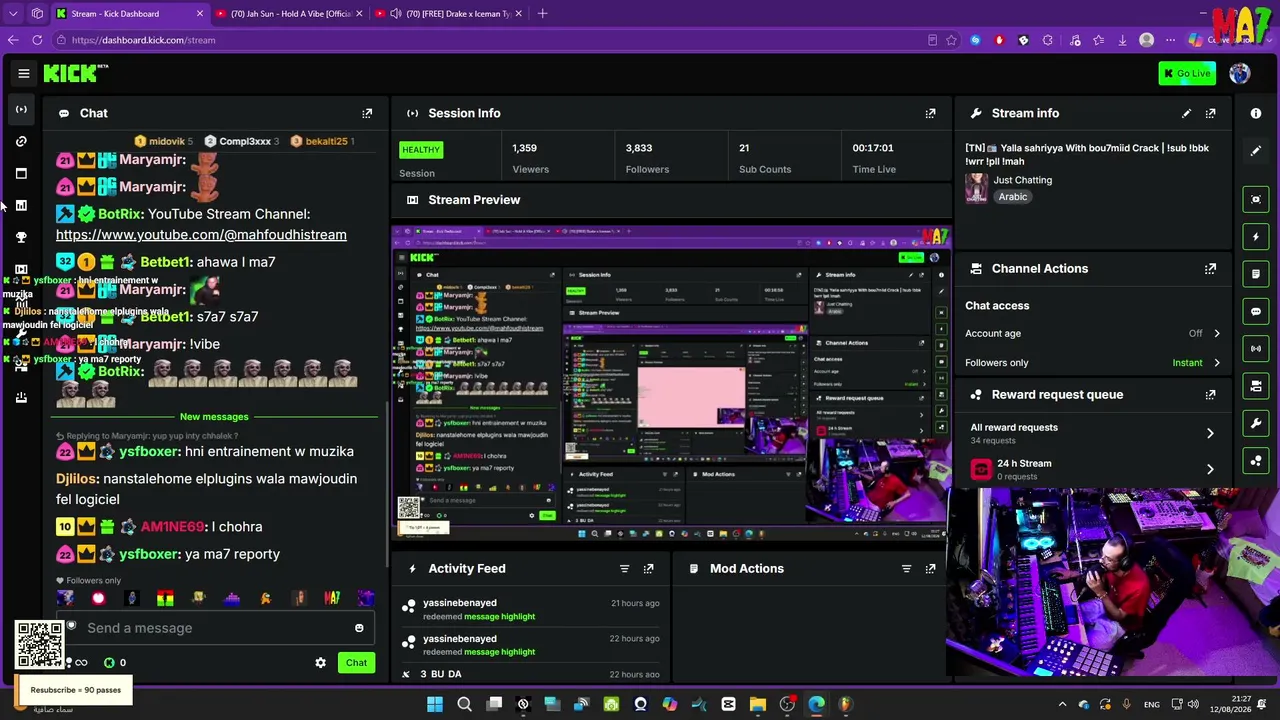Pop out the Mod Actions panel
Screen dimensions: 1280x720
click(930, 568)
